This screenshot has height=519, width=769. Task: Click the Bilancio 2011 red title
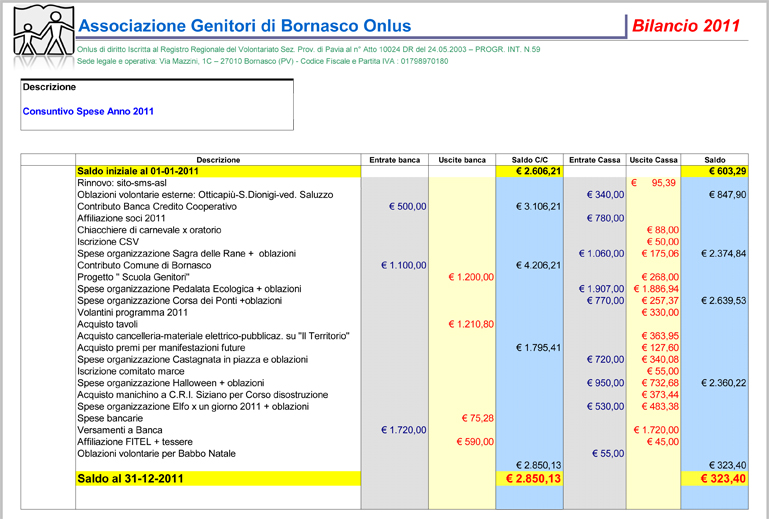pyautogui.click(x=686, y=26)
